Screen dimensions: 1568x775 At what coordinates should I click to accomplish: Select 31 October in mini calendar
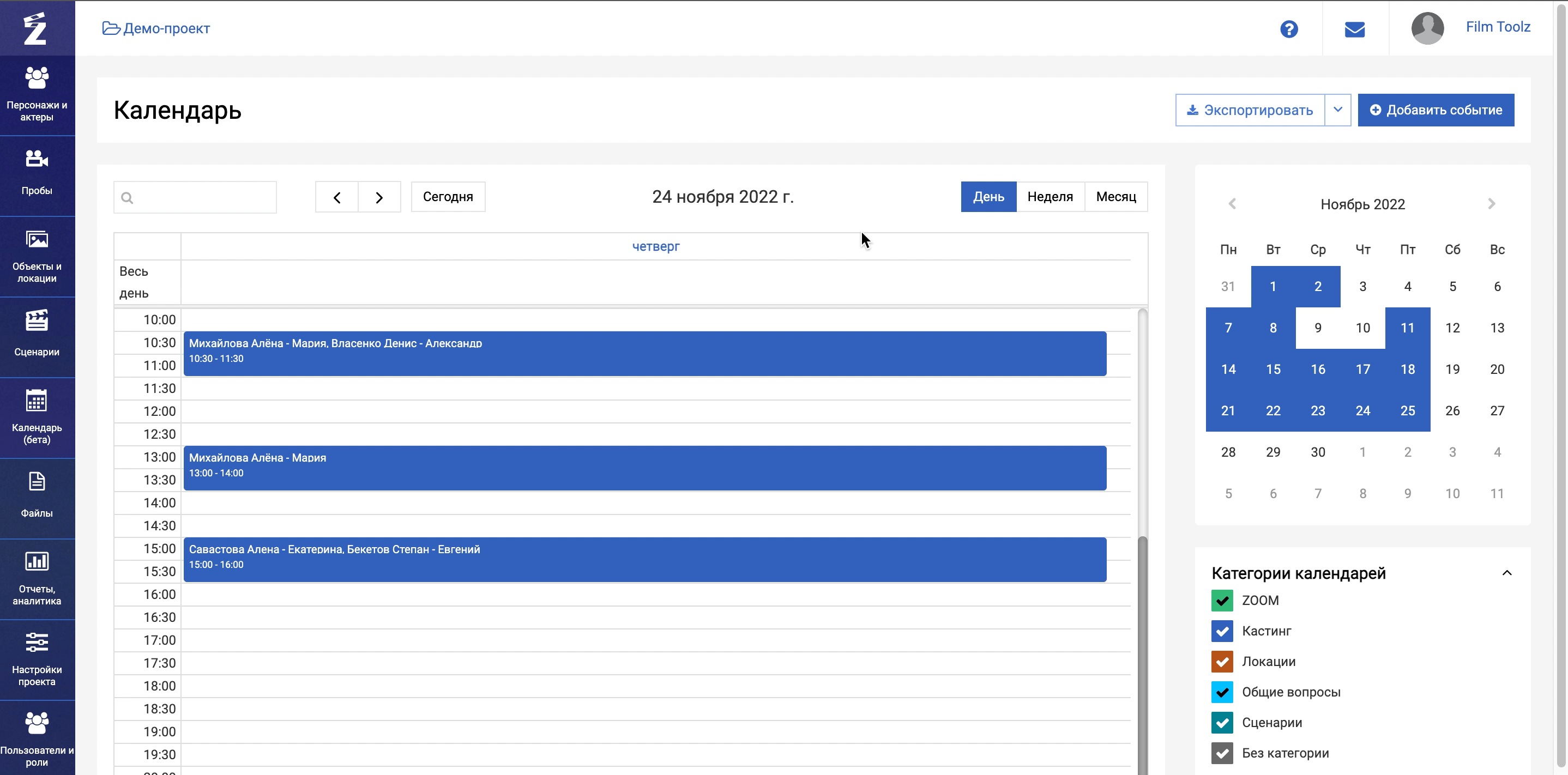(x=1228, y=287)
